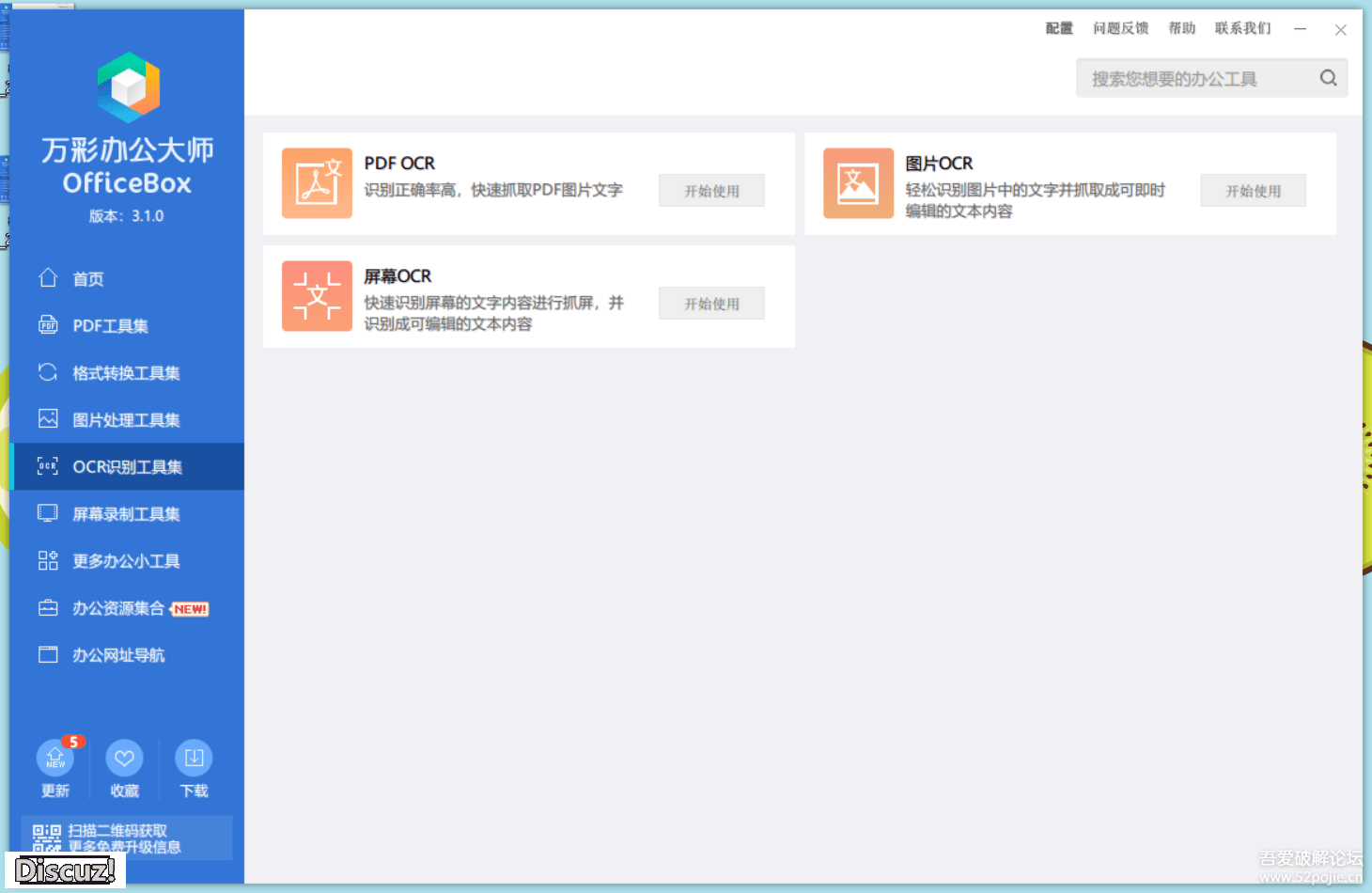Click the grid icon beside 更多办公小工具
Screen dimensions: 1372x893
click(x=48, y=560)
